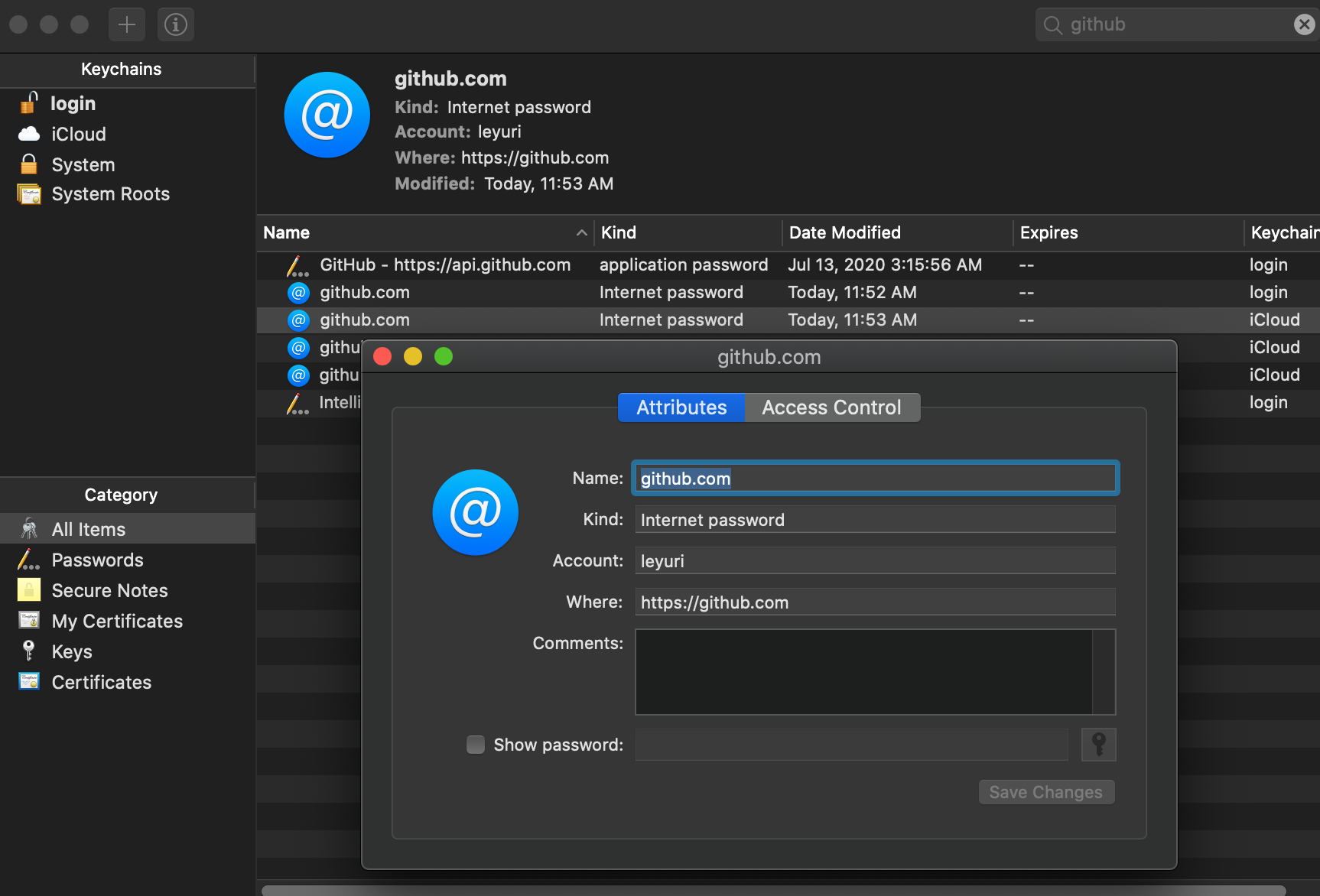Click the Keys category key icon

(x=29, y=651)
